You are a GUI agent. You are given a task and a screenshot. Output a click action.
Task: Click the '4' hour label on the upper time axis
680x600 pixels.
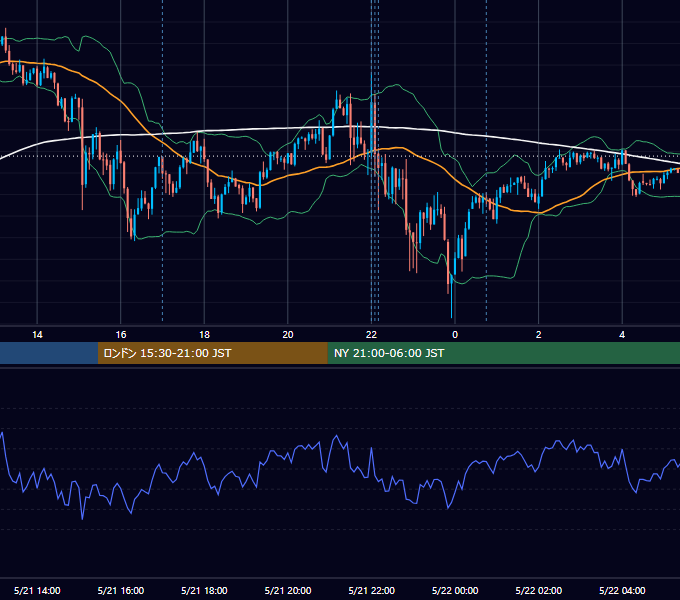tap(622, 335)
